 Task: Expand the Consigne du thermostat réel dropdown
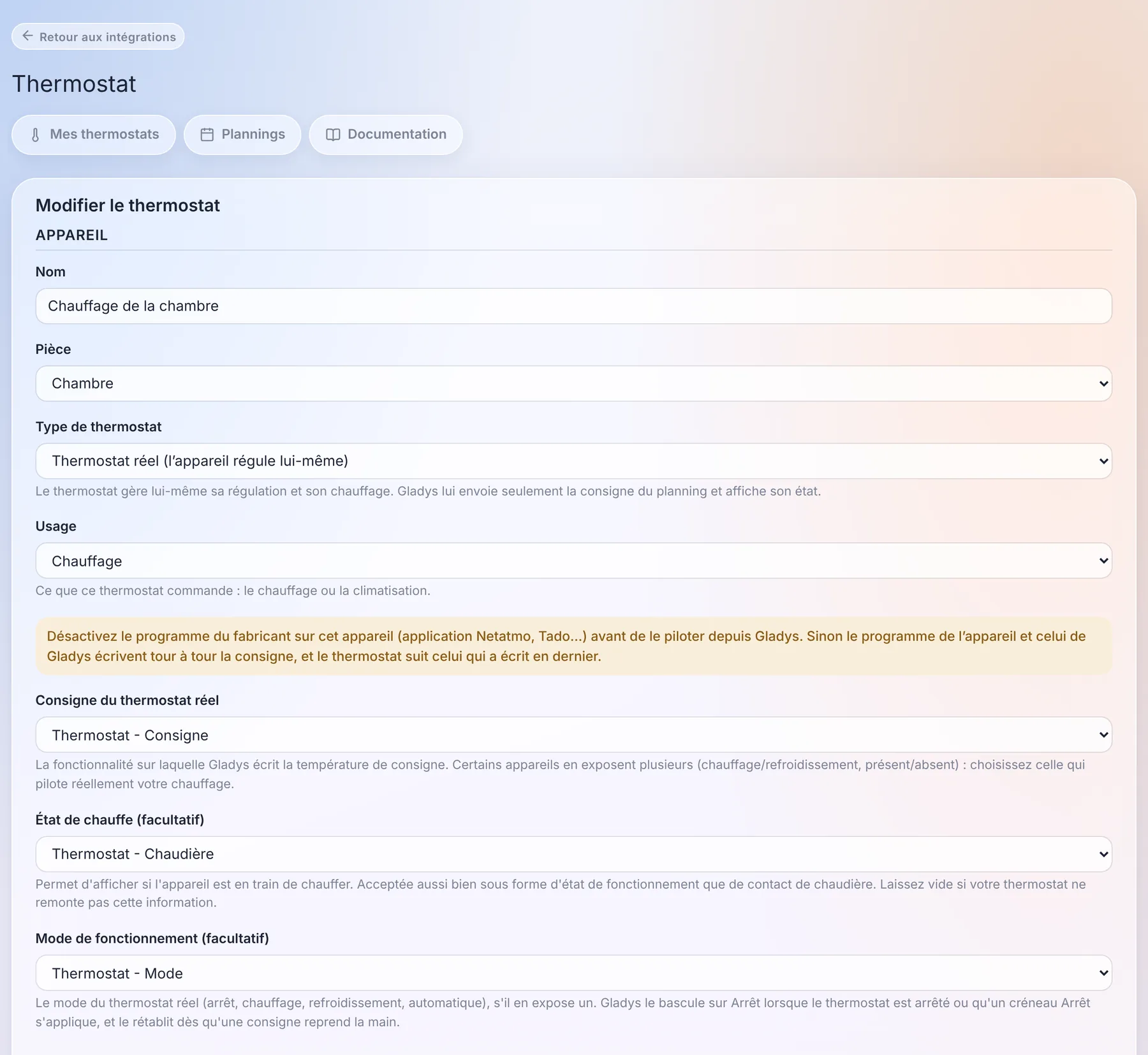click(x=574, y=735)
